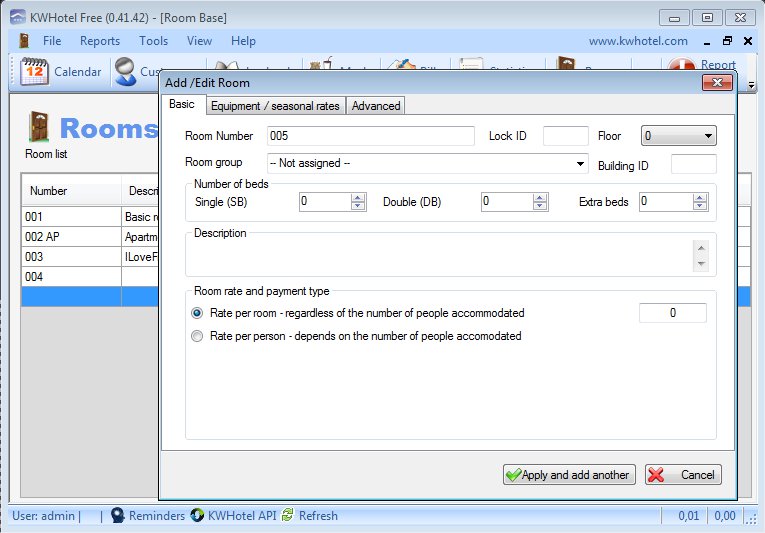Increase the Double (DB) beds spinner
This screenshot has width=765, height=533.
tap(540, 197)
